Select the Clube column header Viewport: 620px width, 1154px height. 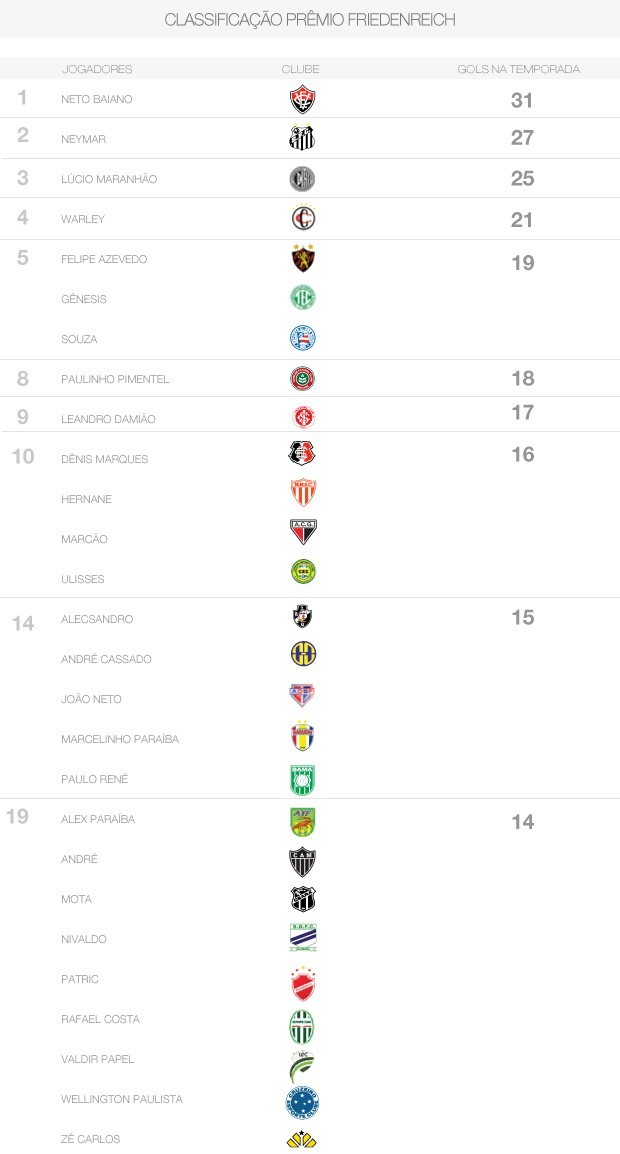(x=301, y=69)
